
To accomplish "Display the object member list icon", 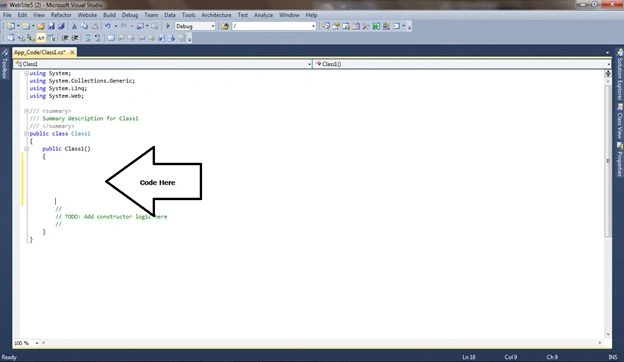I will point(11,38).
